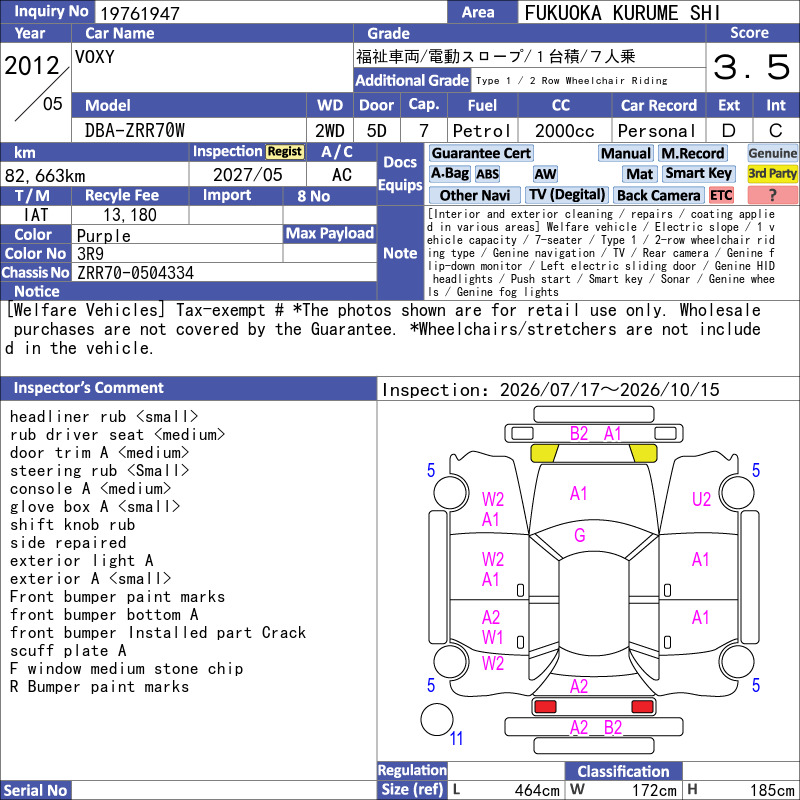Viewport: 800px width, 800px height.
Task: Click the red ETC badge
Action: click(721, 195)
